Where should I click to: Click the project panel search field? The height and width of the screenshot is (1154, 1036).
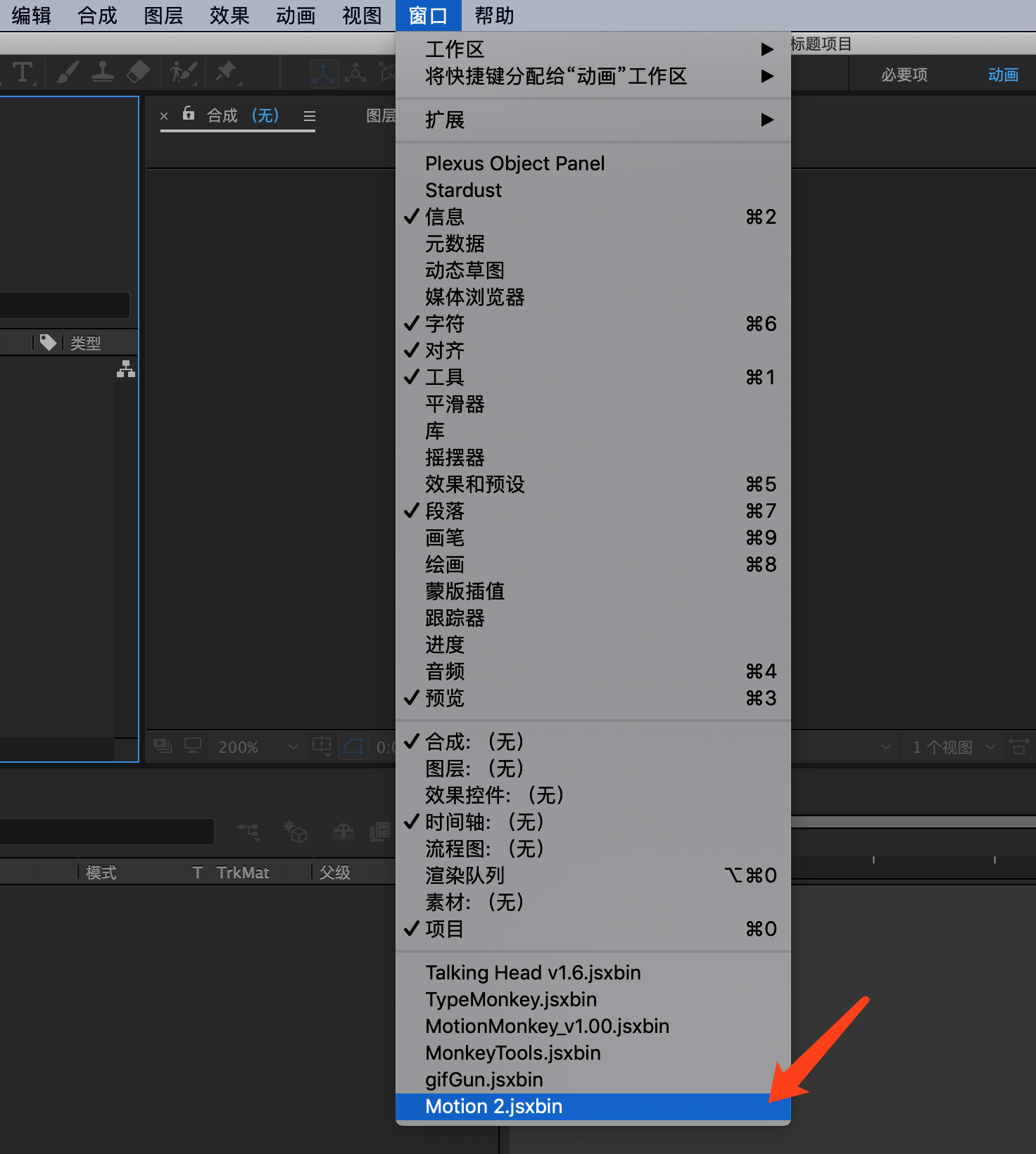pyautogui.click(x=64, y=305)
